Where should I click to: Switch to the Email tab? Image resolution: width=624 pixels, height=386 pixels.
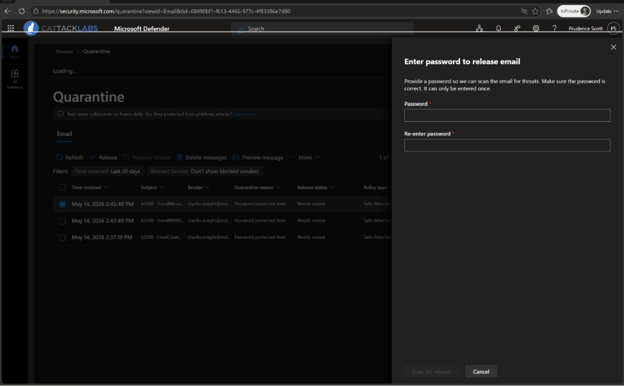(64, 134)
